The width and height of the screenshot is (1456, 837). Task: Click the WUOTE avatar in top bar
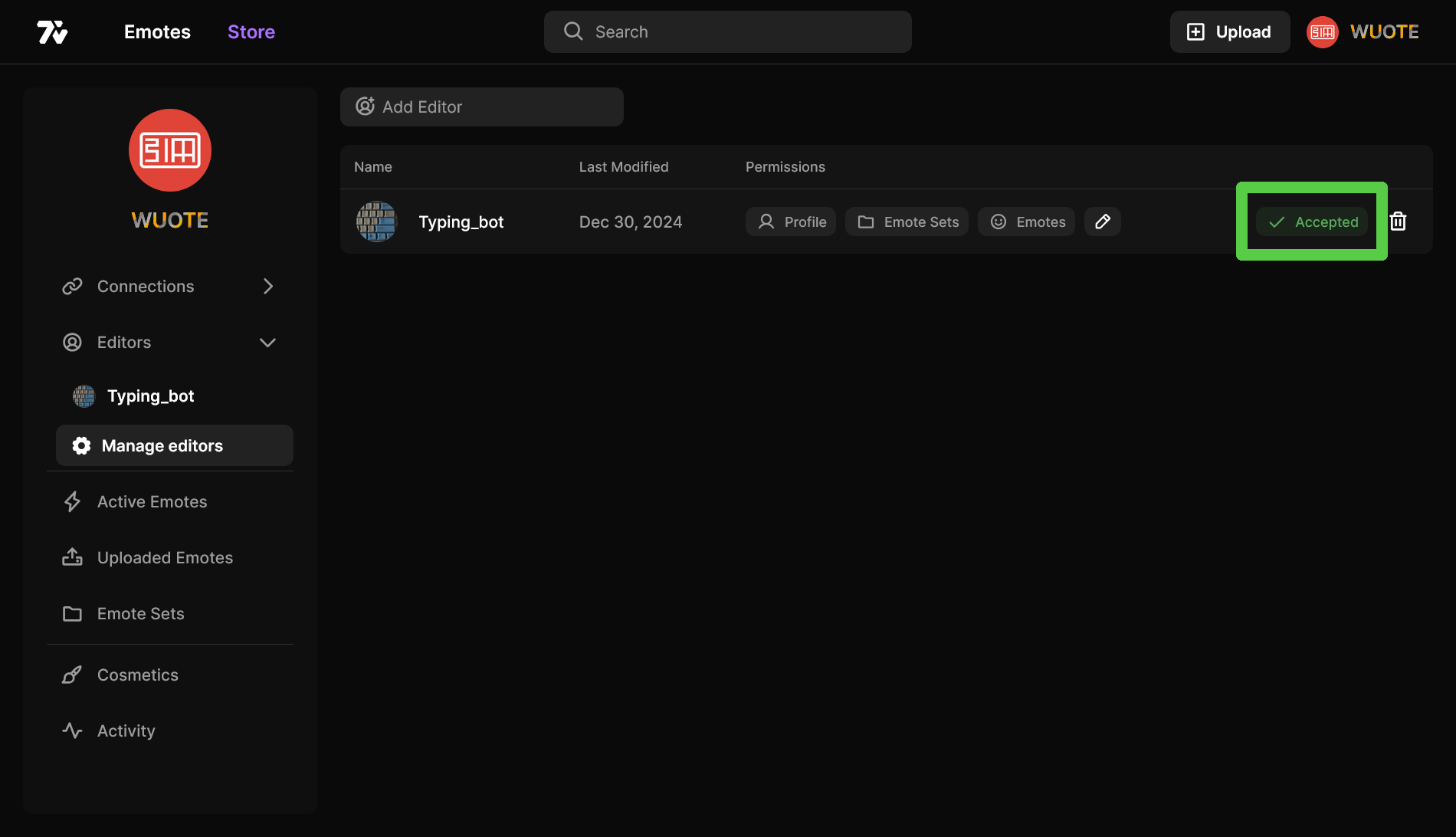1322,32
